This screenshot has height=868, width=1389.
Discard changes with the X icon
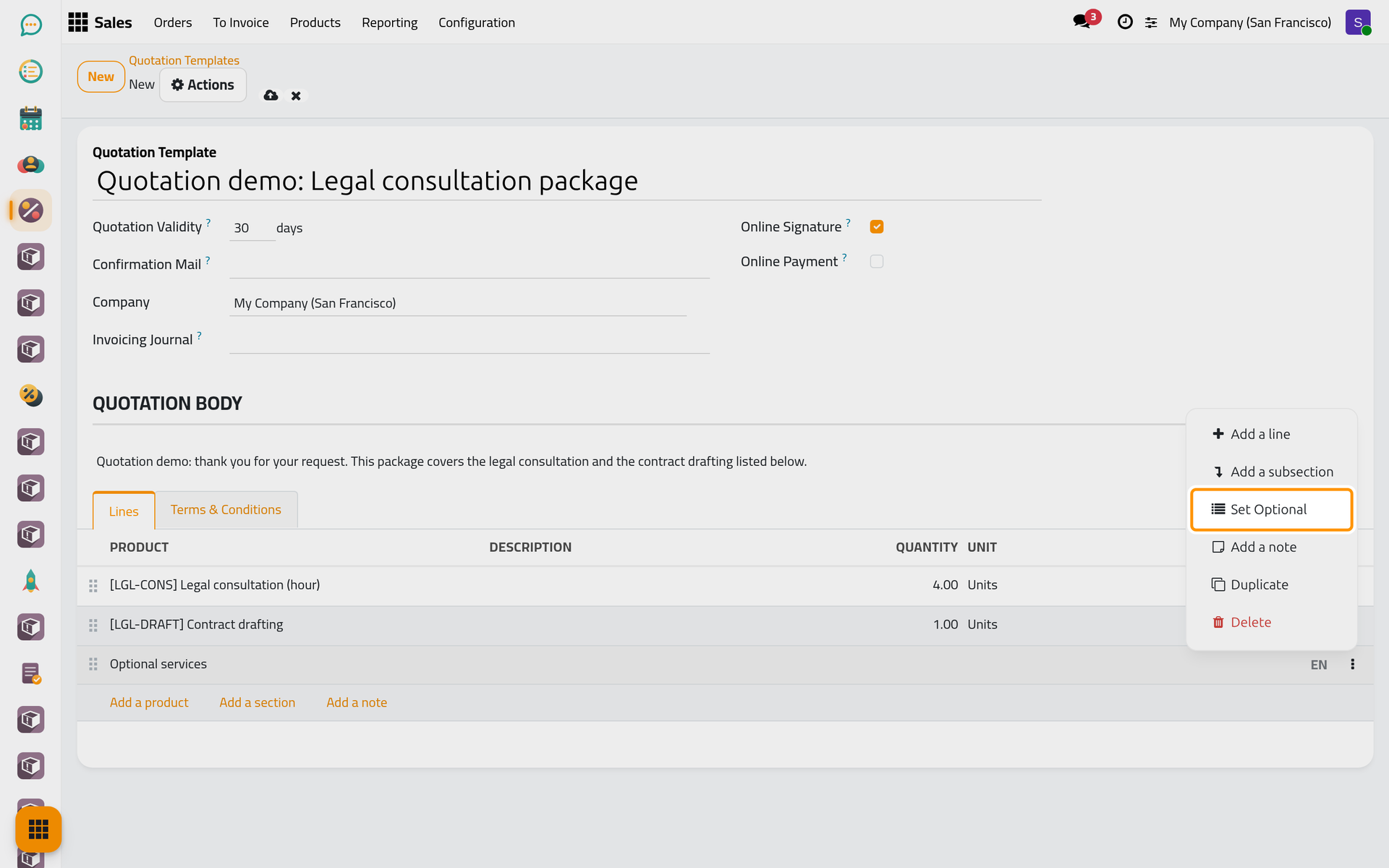(296, 95)
